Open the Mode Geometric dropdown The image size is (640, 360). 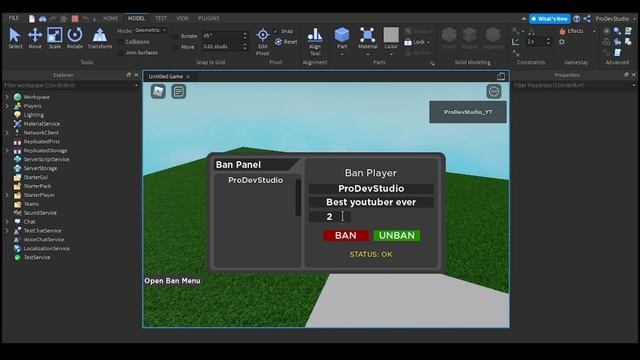150,30
